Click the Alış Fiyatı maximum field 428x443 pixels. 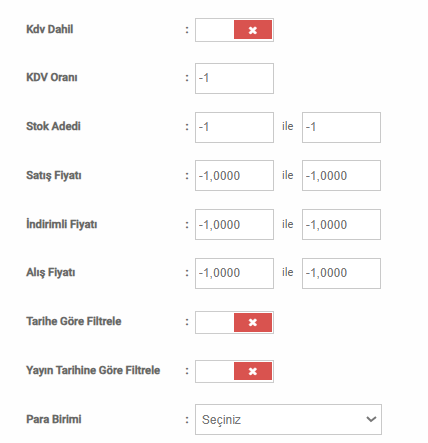click(x=341, y=273)
